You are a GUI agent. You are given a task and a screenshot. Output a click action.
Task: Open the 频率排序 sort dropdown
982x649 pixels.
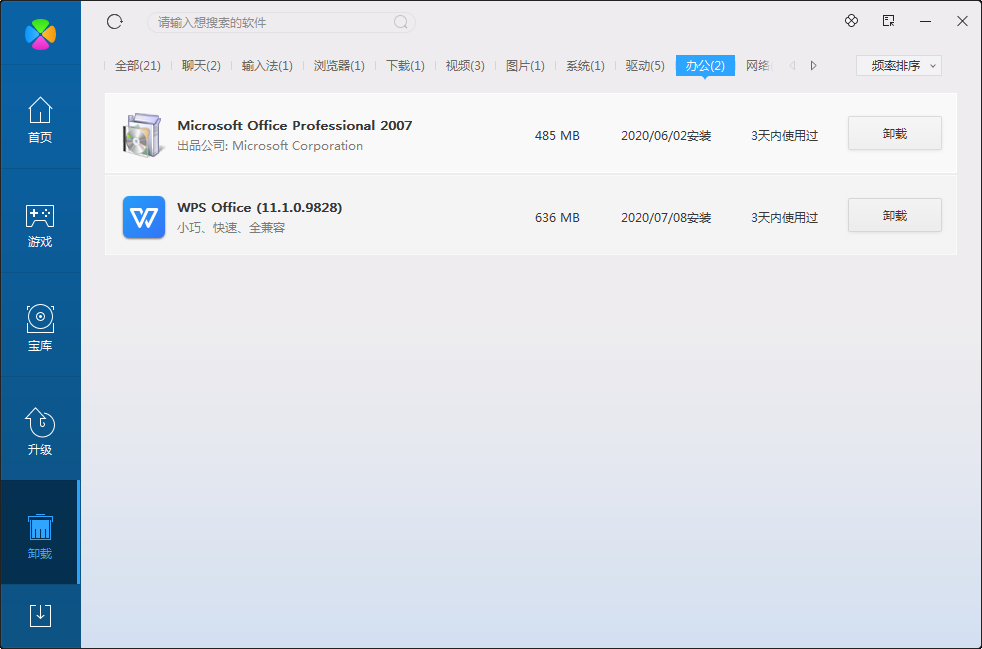point(899,66)
